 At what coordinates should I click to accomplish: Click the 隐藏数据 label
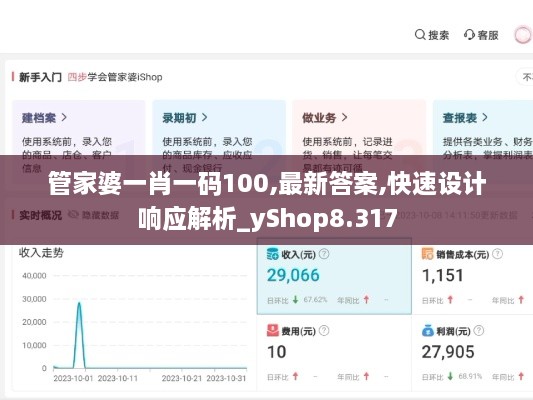[100, 215]
